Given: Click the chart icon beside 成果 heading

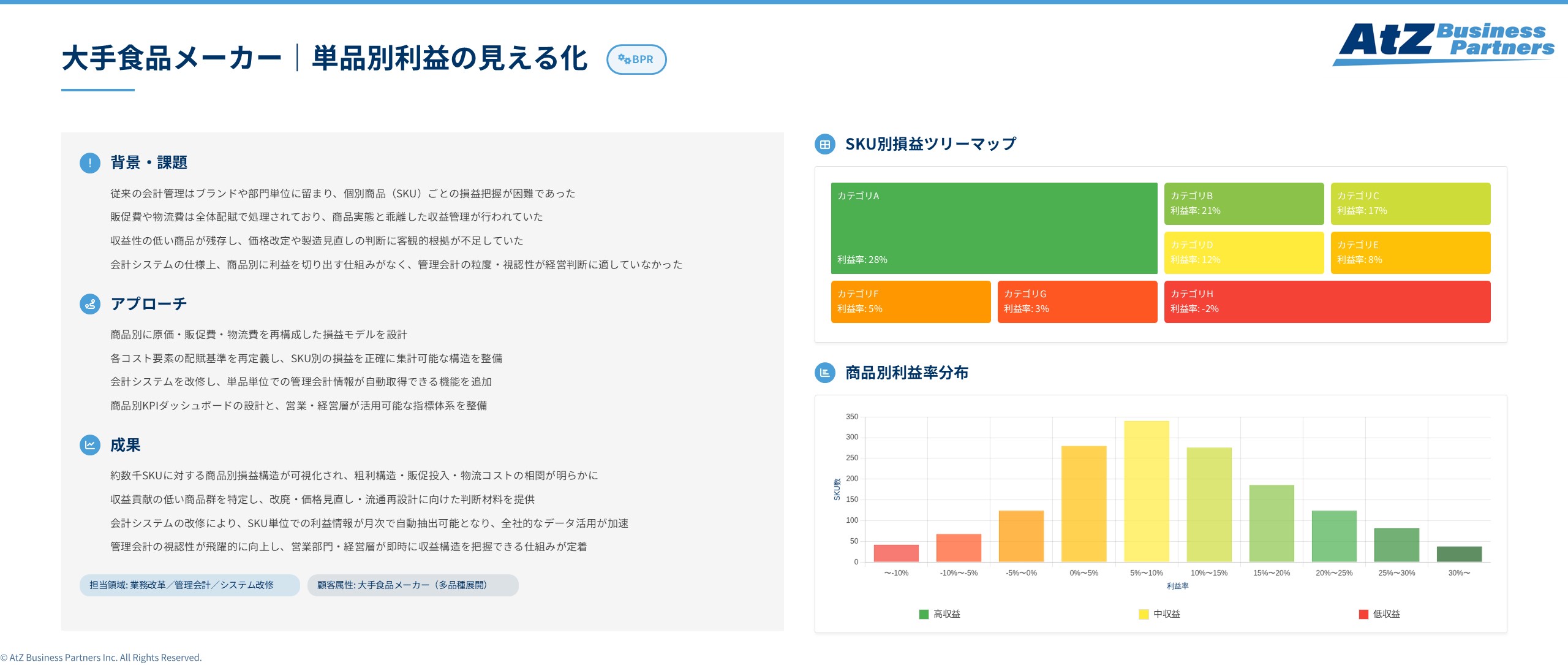Looking at the screenshot, I should (89, 446).
